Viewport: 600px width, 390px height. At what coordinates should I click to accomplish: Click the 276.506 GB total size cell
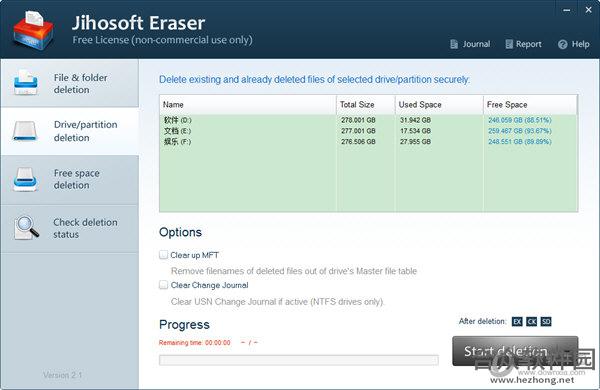point(358,142)
